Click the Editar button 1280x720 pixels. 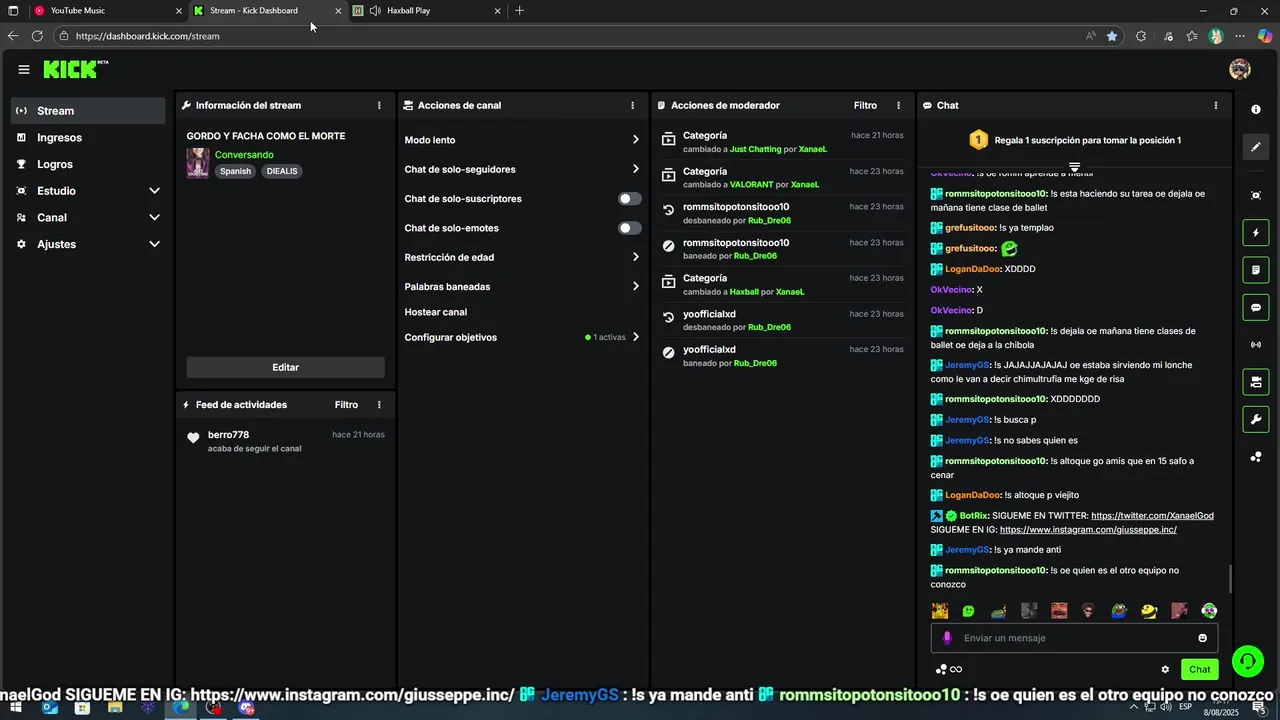tap(285, 367)
